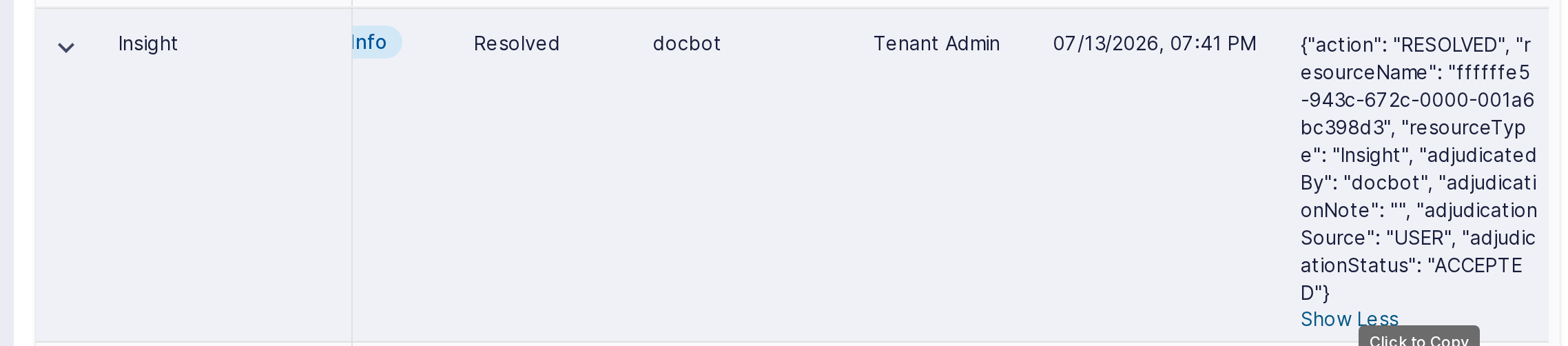
Task: Click the Tenant Admin role cell
Action: (936, 44)
